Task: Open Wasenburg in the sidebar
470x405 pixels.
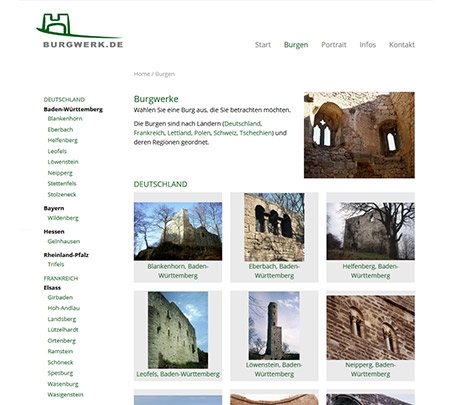Action: 63,384
